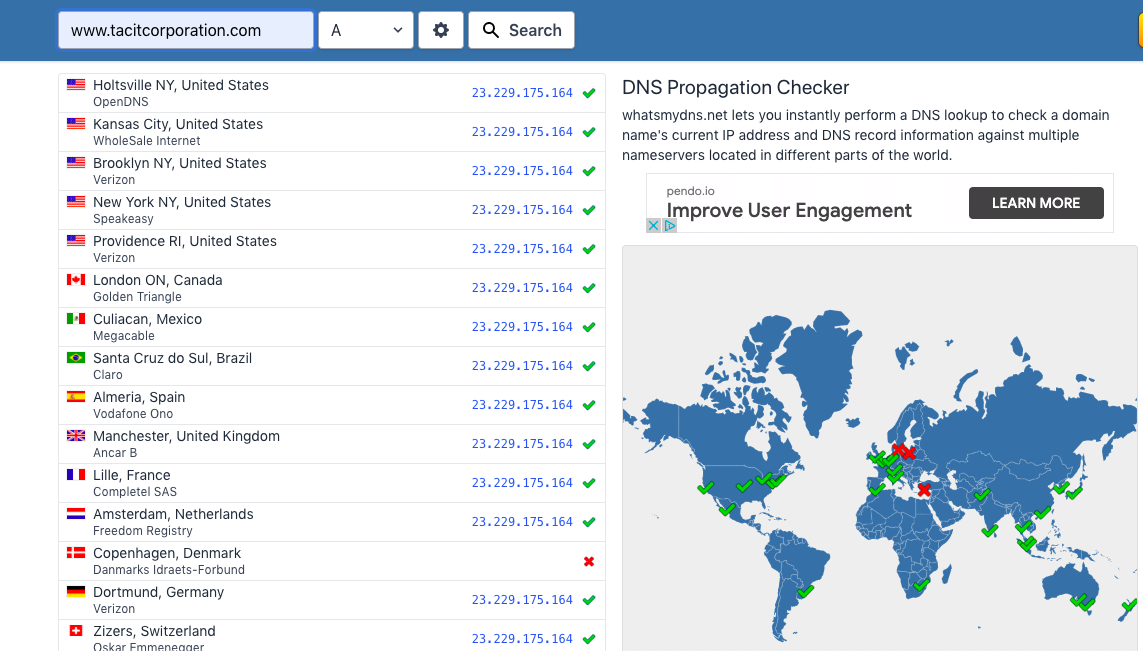Click the red X for Copenhagen, Denmark
The width and height of the screenshot is (1143, 651).
pos(589,562)
